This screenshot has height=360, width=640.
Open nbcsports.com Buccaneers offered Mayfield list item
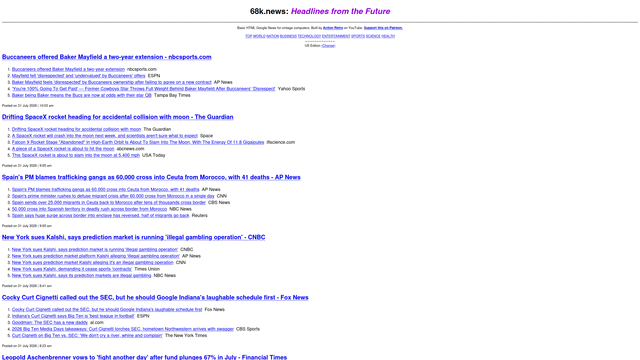tap(68, 69)
